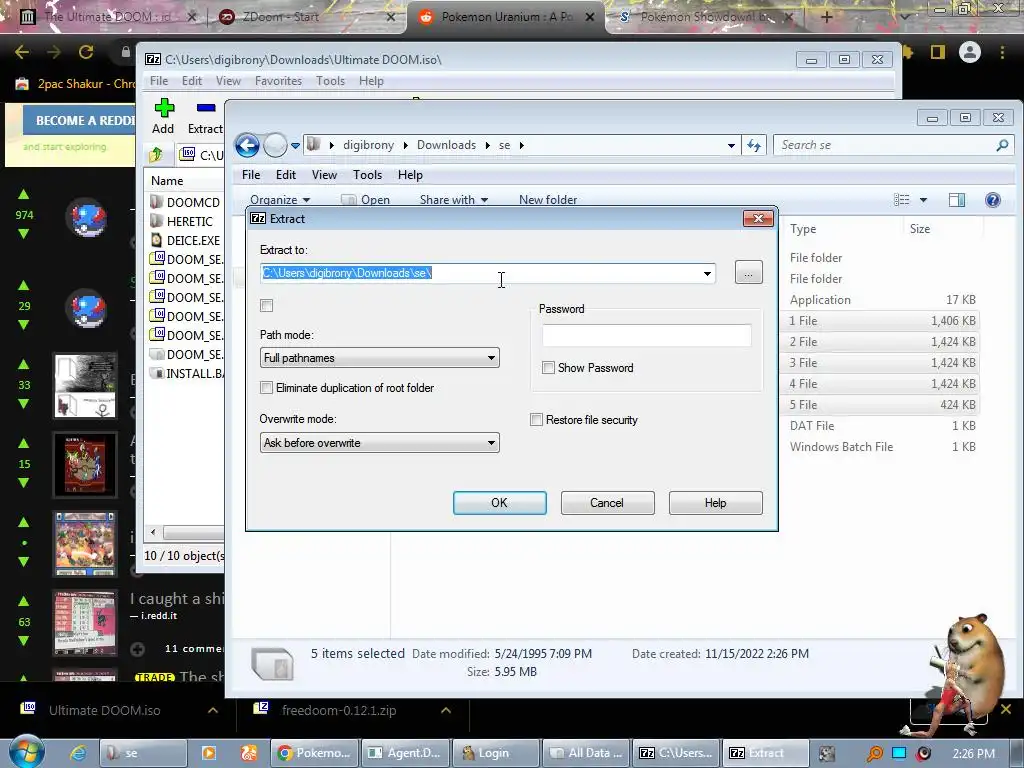This screenshot has width=1024, height=768.
Task: Open the Chrome profile avatar
Action: point(970,52)
